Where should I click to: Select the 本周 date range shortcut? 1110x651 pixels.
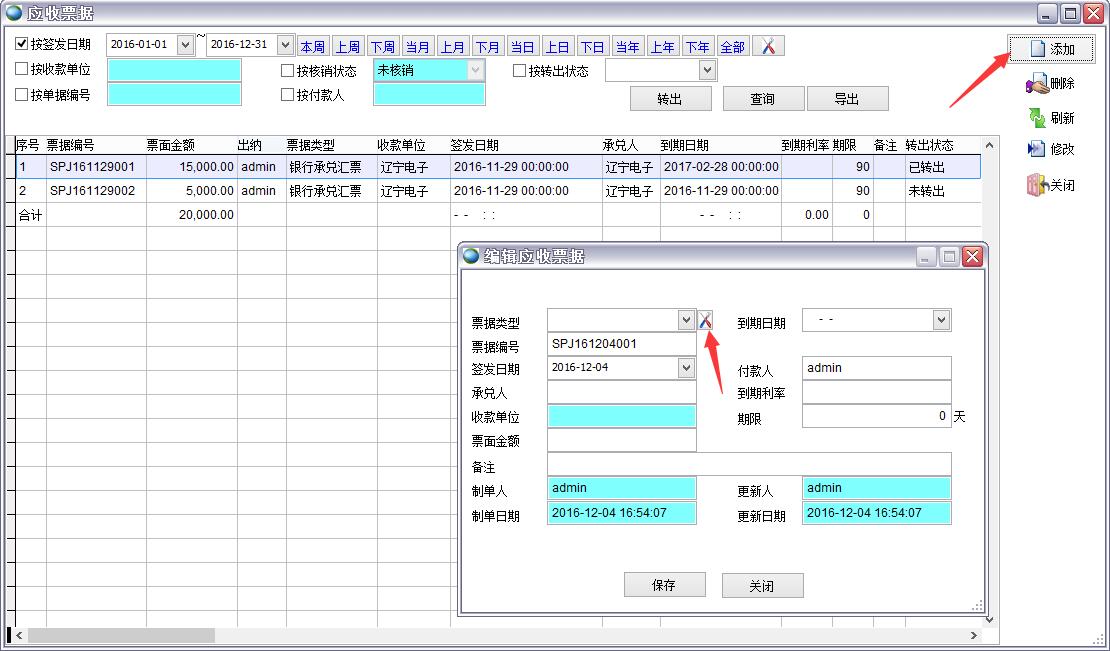tap(313, 47)
